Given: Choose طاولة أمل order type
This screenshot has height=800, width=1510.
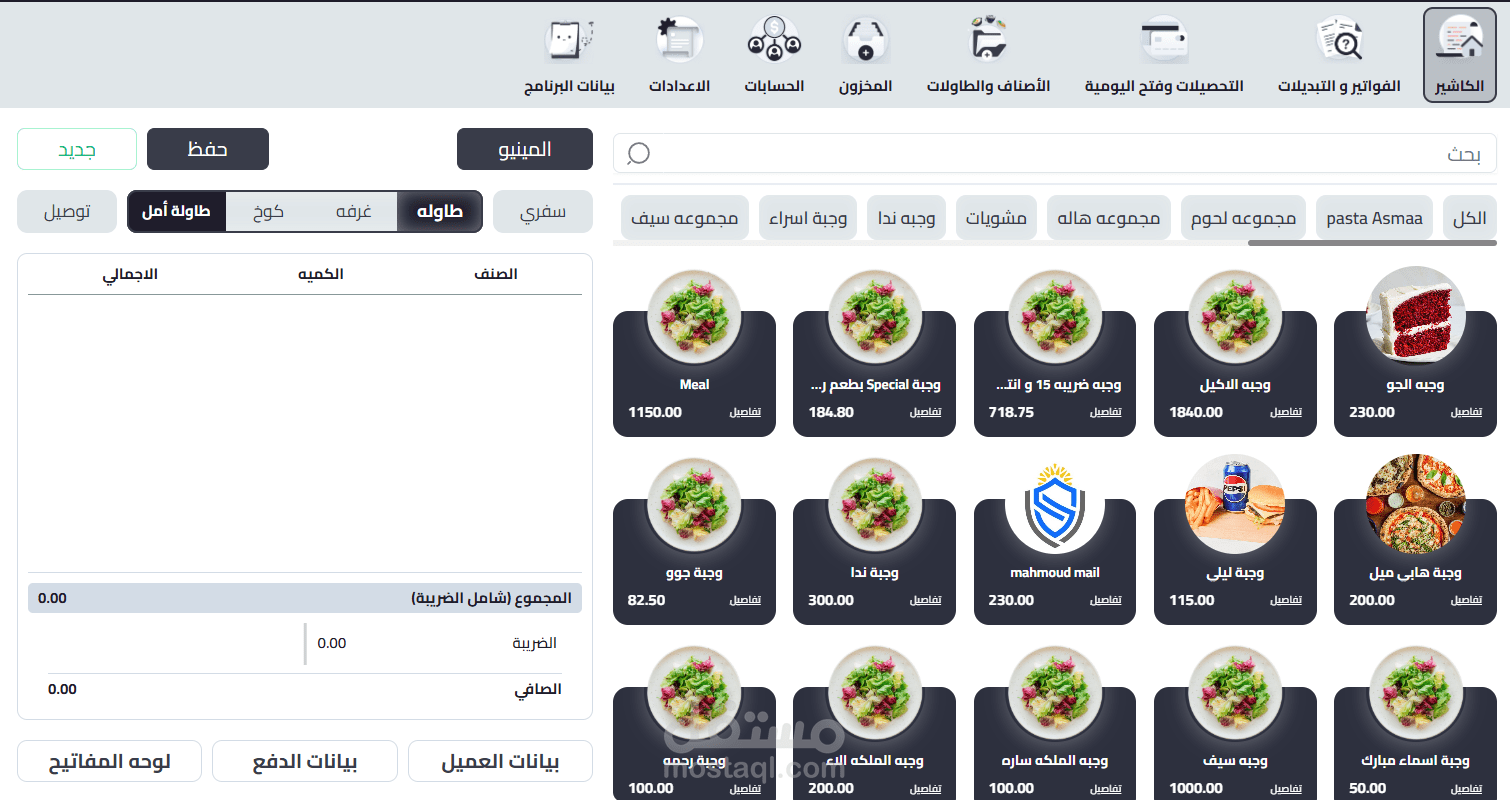Looking at the screenshot, I should (176, 212).
